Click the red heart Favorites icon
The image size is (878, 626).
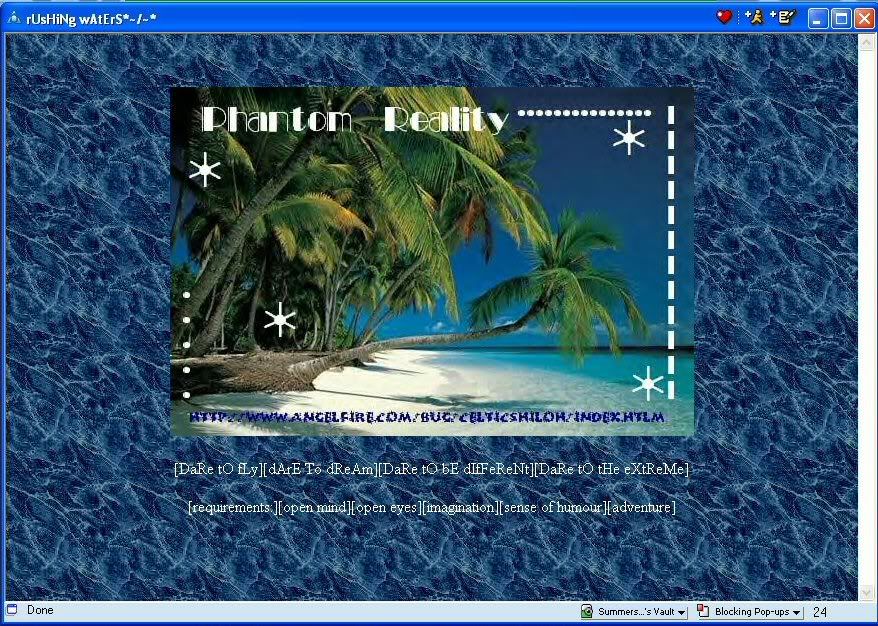[x=724, y=17]
